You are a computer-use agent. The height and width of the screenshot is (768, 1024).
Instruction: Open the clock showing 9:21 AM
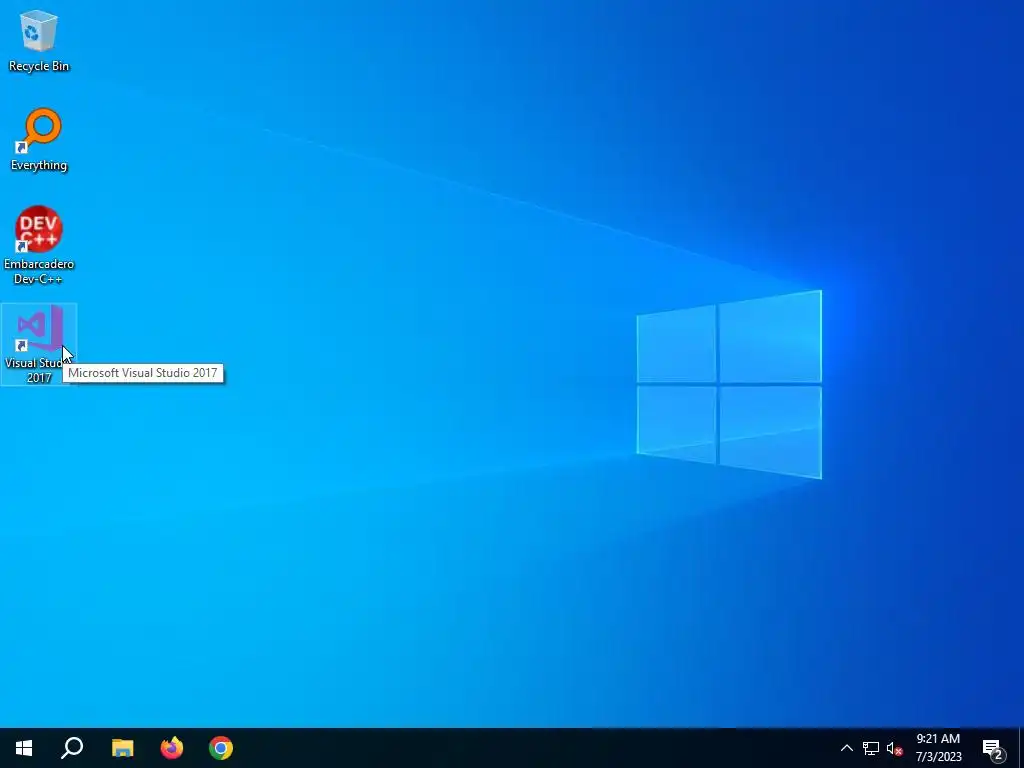point(938,748)
